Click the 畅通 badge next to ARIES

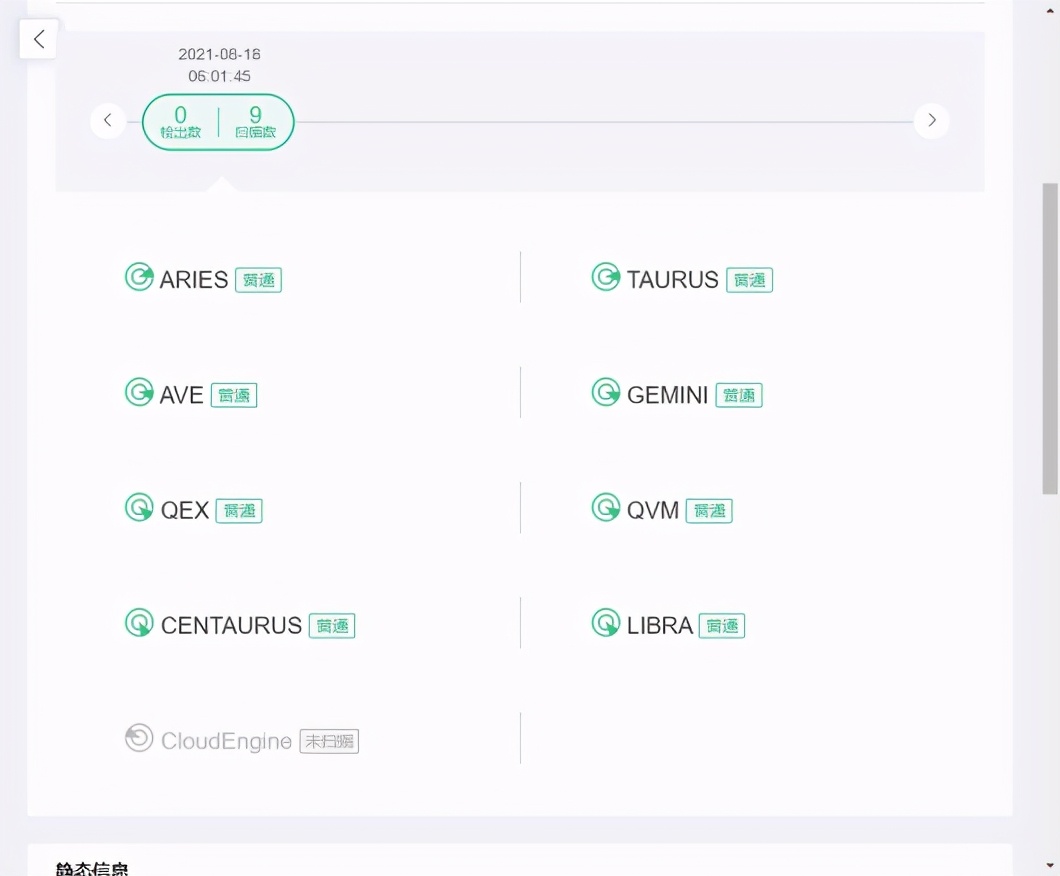(258, 280)
